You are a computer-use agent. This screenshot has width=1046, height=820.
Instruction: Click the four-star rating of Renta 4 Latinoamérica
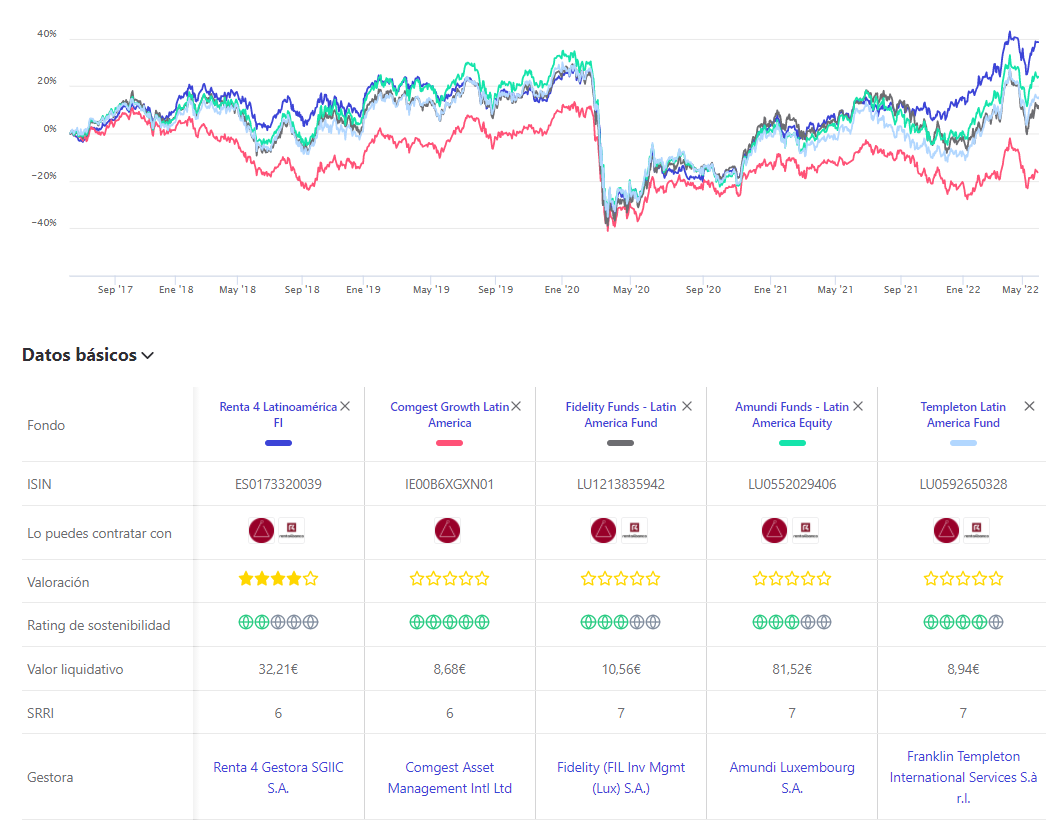(278, 578)
